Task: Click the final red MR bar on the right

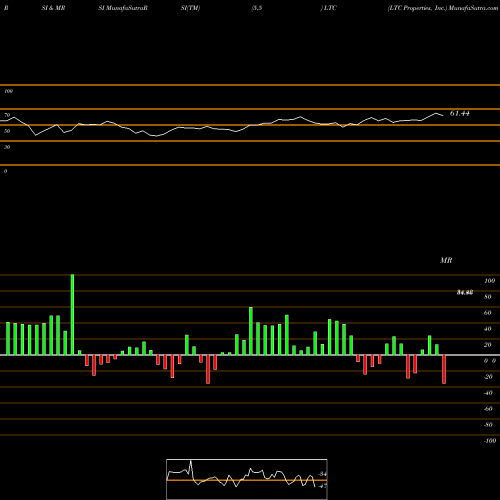Action: click(444, 369)
